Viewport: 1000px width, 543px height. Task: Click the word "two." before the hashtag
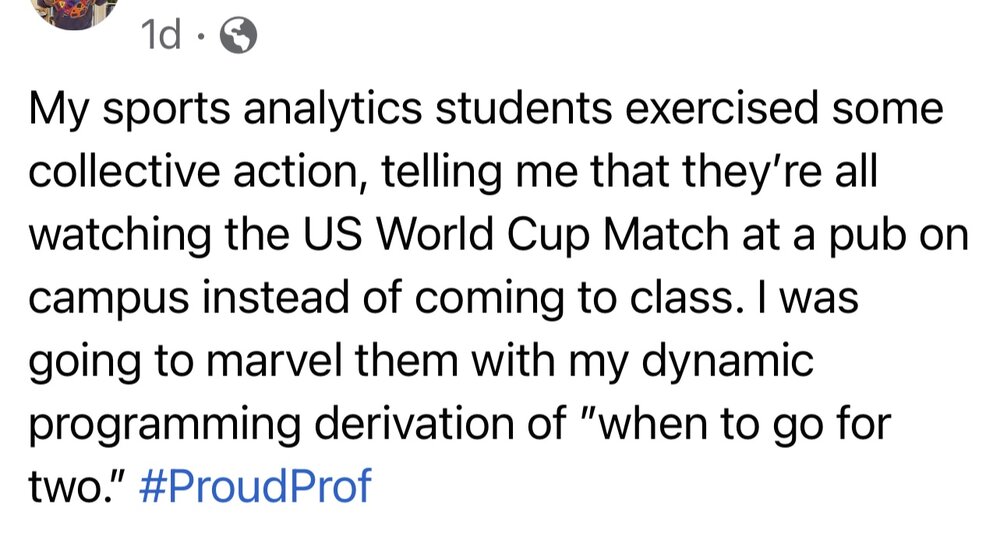coord(80,487)
